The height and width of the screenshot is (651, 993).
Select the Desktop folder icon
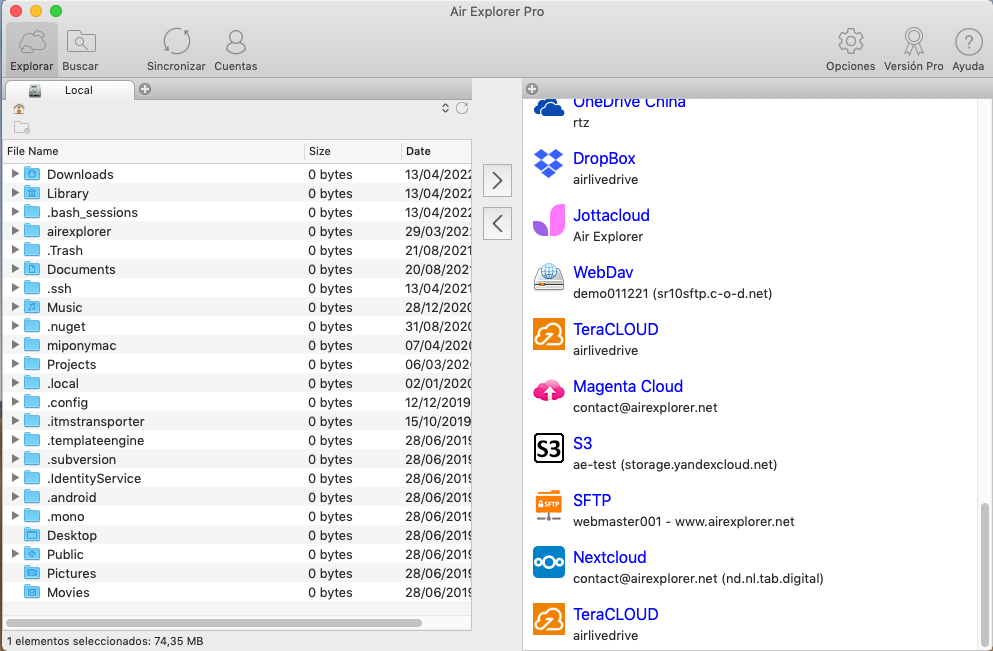click(32, 534)
